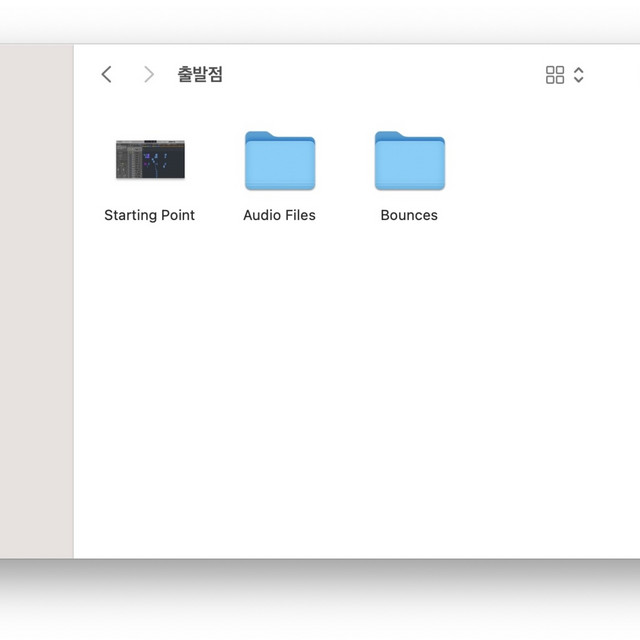Click the empty toolbar area right of 출발점

click(x=380, y=75)
